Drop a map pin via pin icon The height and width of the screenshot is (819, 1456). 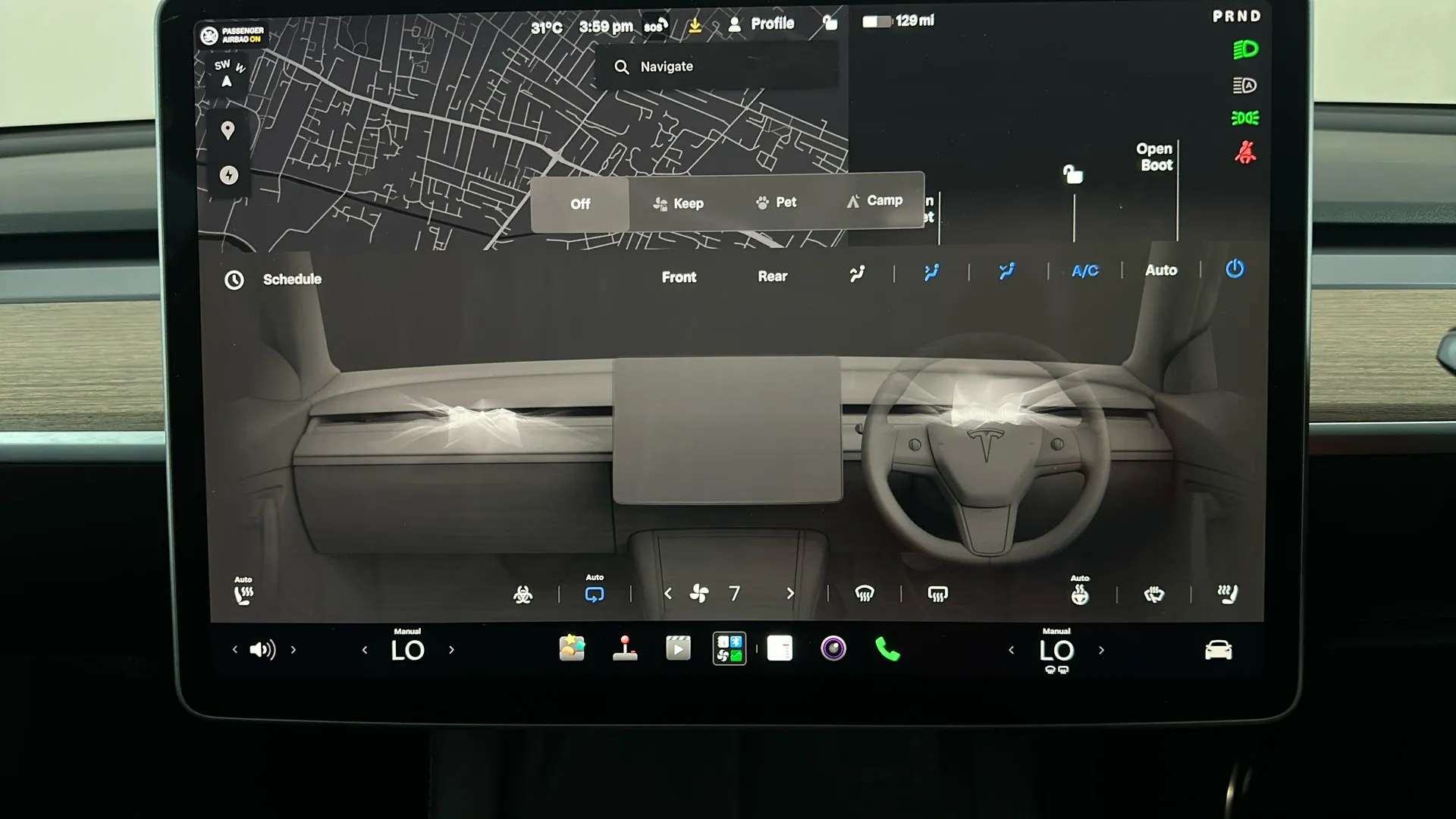[227, 130]
